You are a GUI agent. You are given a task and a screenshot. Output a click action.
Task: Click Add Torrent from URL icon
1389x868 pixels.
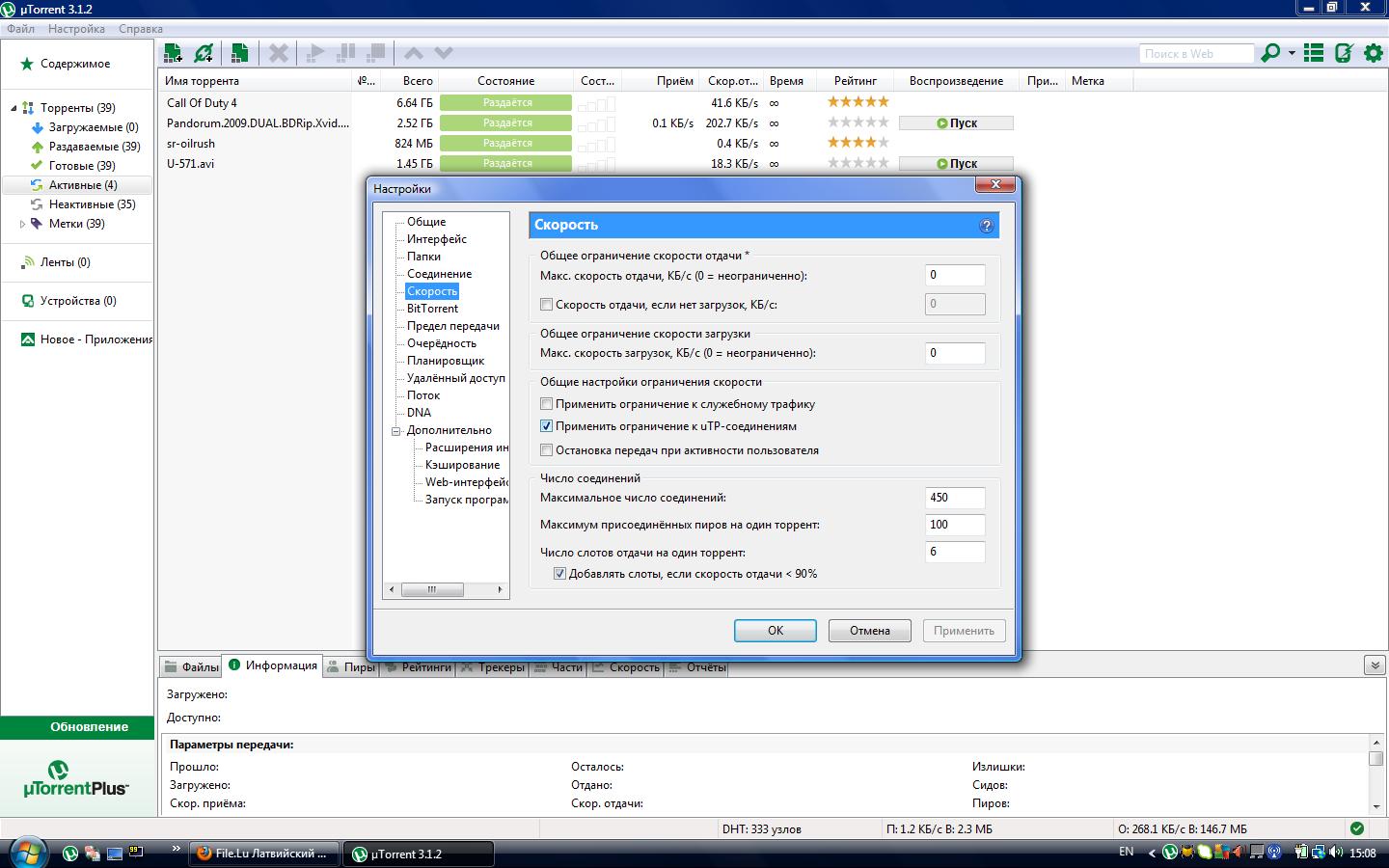point(204,53)
